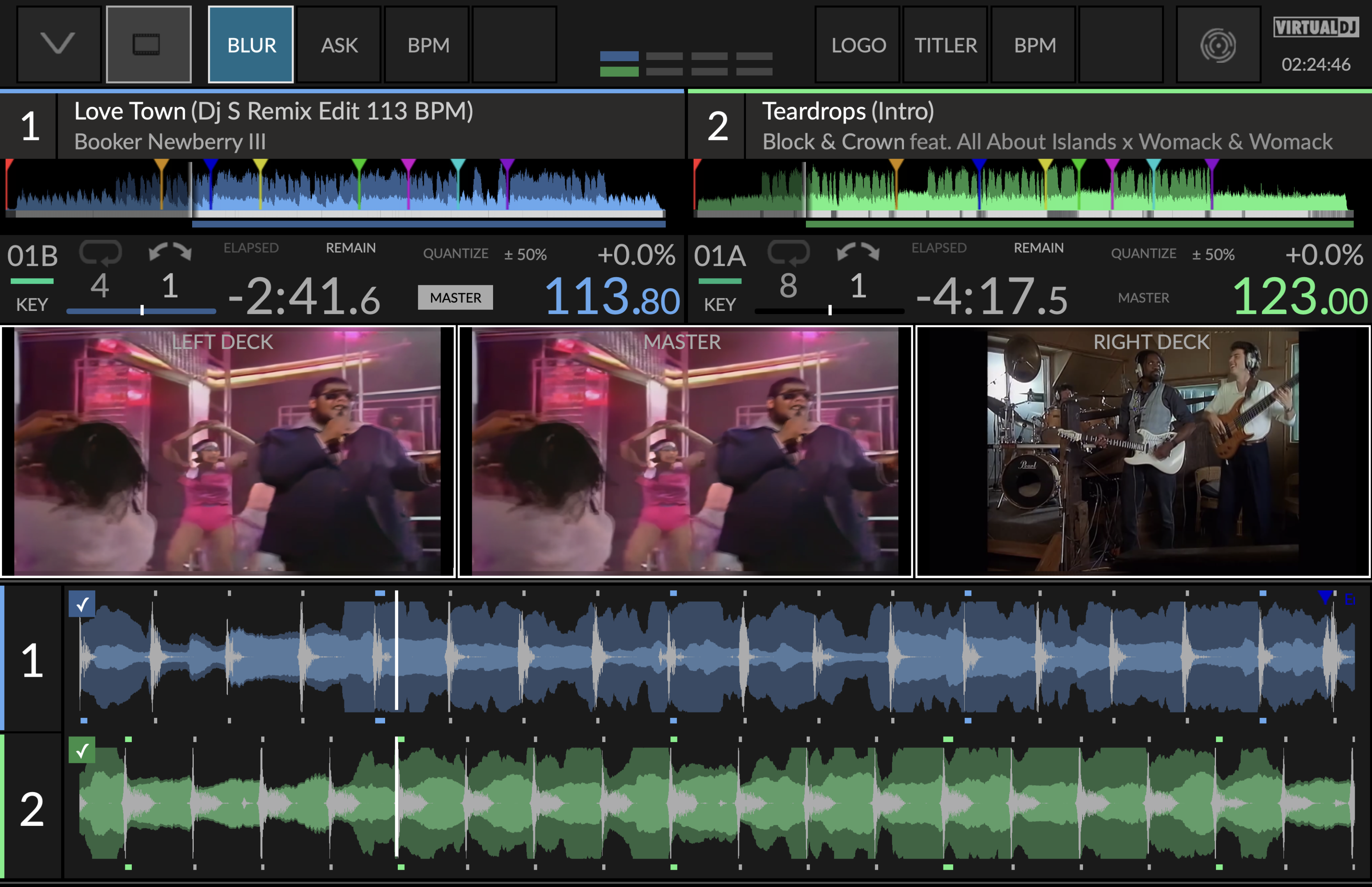Switch deck 2 time display to ELAPSED
This screenshot has width=1372, height=887.
(x=939, y=248)
